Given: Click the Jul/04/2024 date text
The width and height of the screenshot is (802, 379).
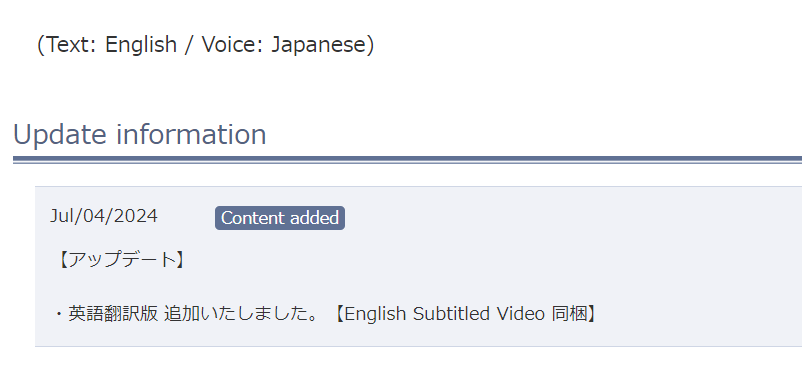Looking at the screenshot, I should [104, 216].
